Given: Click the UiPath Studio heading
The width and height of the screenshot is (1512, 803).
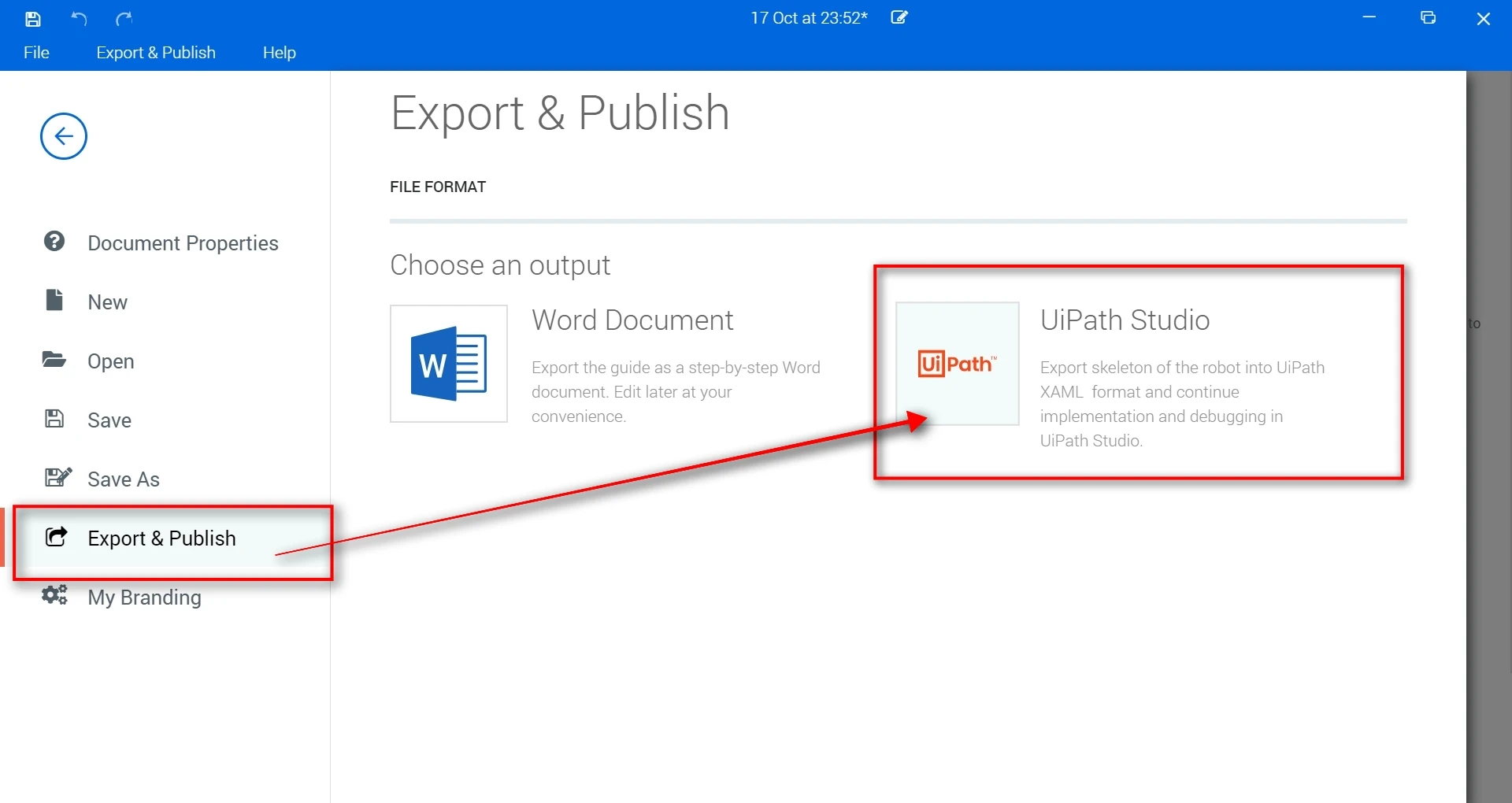Looking at the screenshot, I should [x=1125, y=320].
